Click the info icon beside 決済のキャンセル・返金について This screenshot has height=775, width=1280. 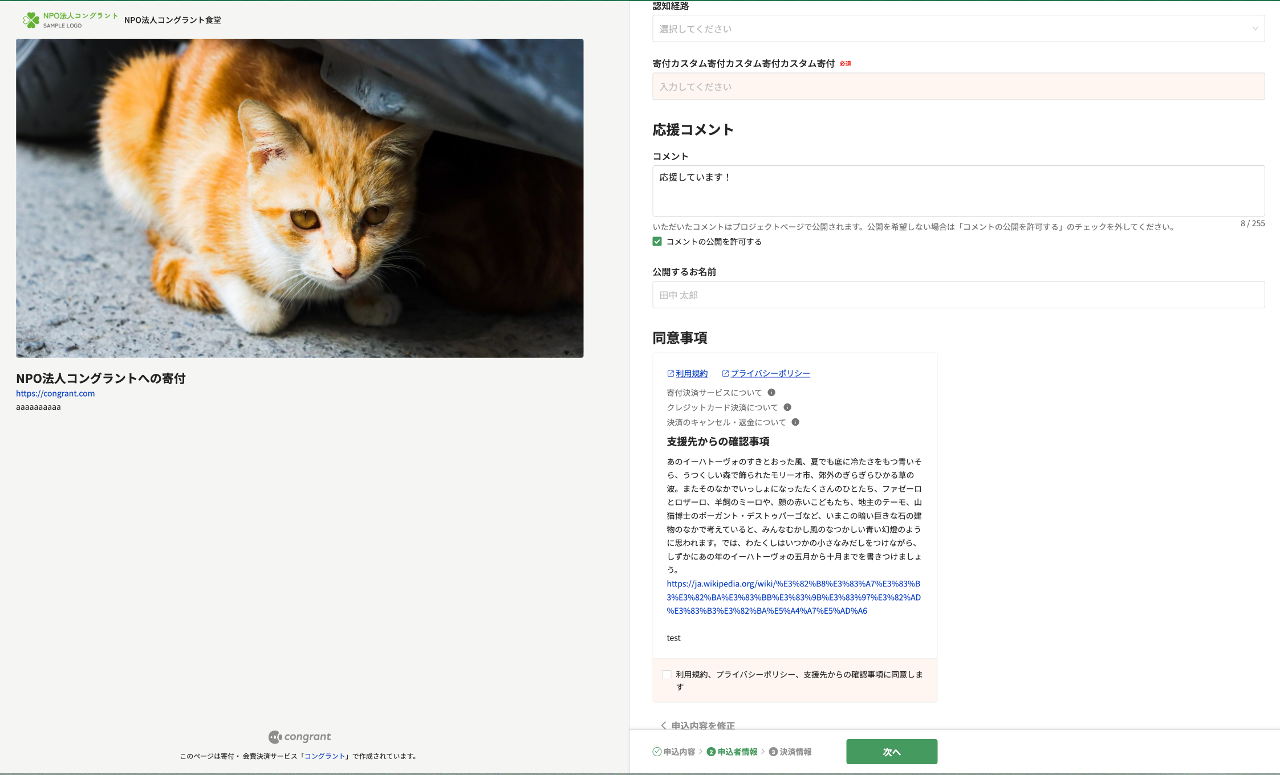795,422
